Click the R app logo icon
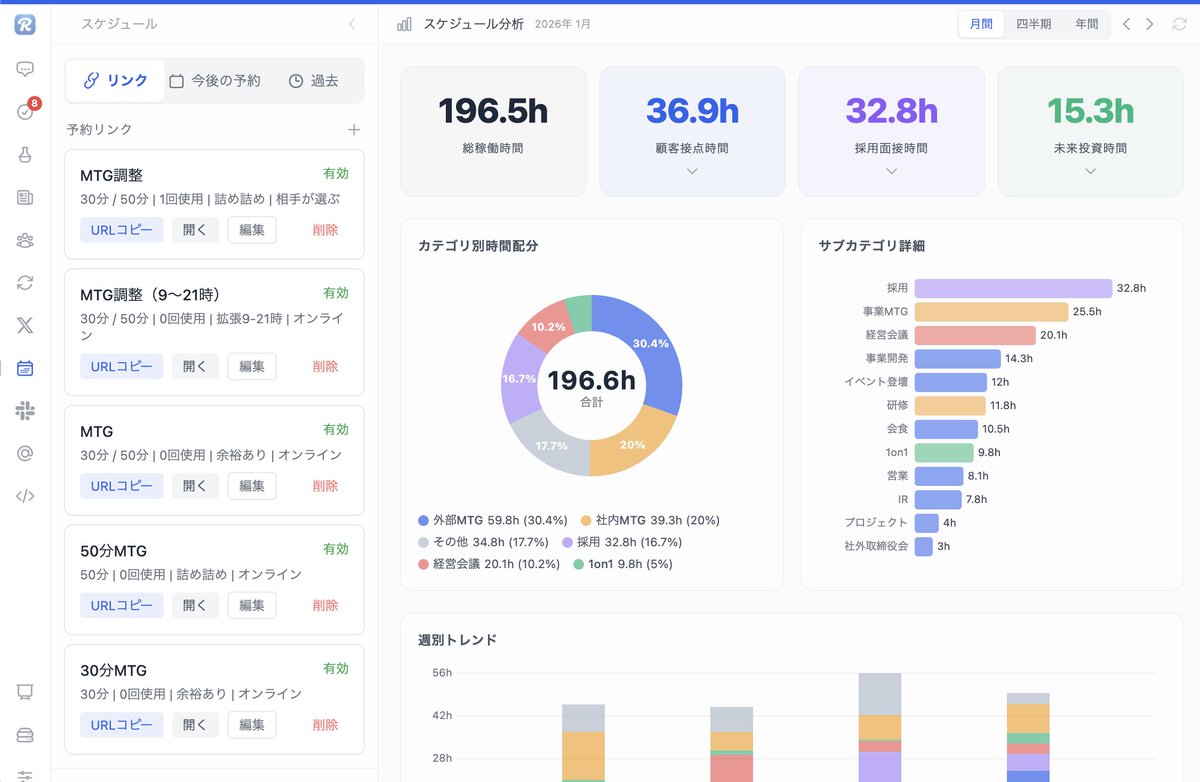1200x782 pixels. click(x=25, y=24)
